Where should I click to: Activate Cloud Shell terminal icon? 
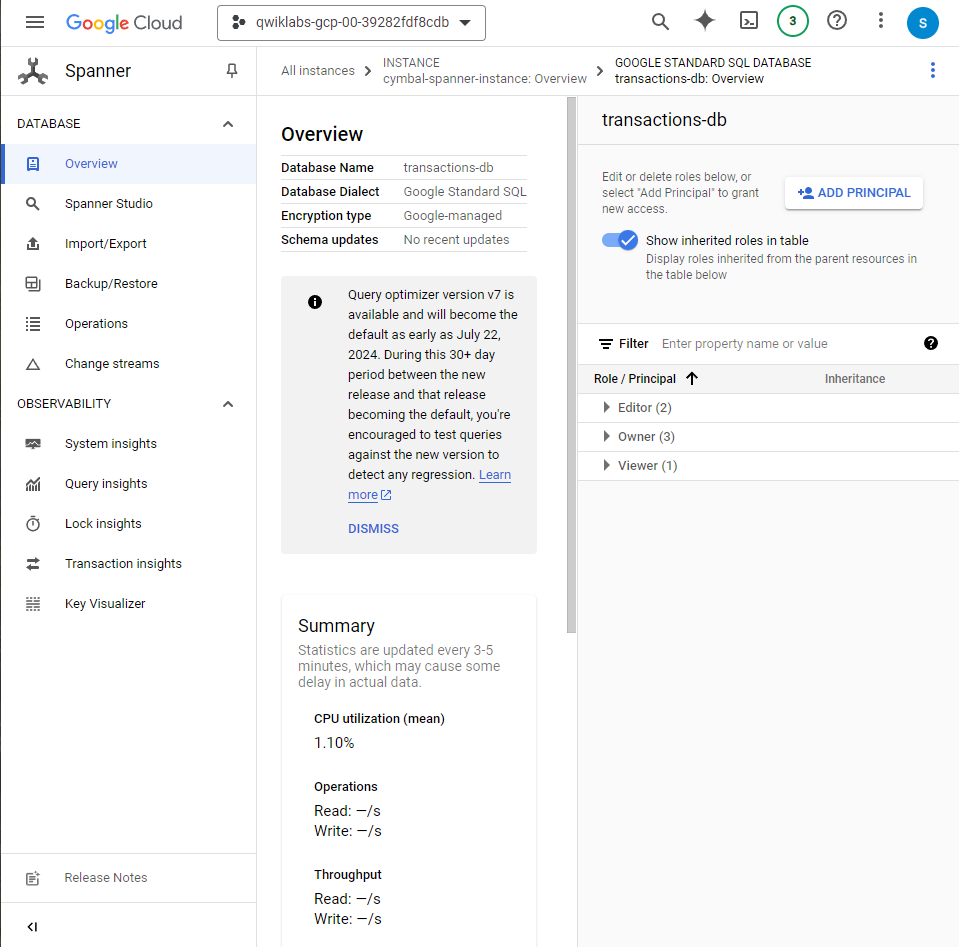click(x=749, y=21)
